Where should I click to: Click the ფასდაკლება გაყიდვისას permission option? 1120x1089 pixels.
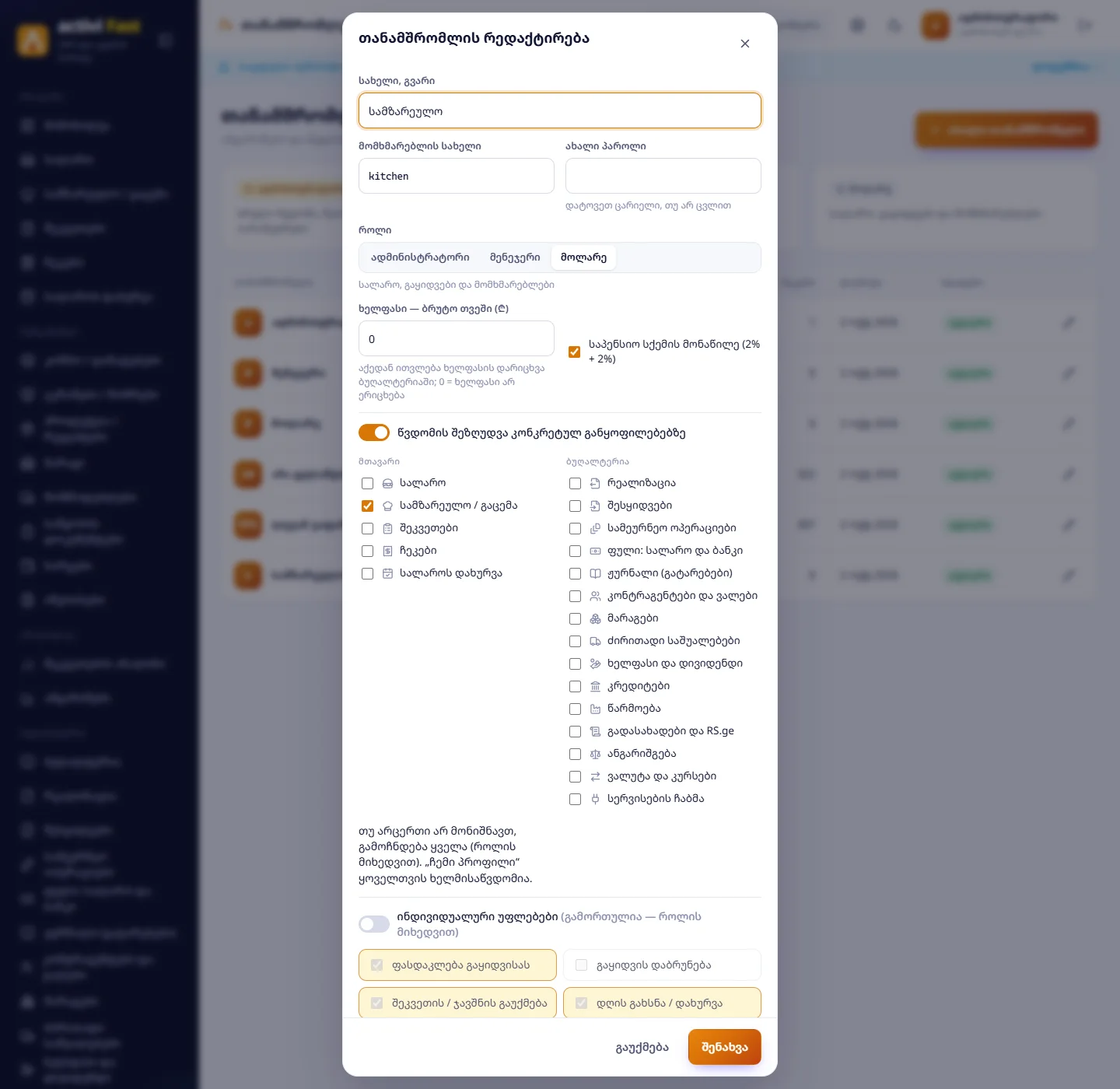point(457,965)
